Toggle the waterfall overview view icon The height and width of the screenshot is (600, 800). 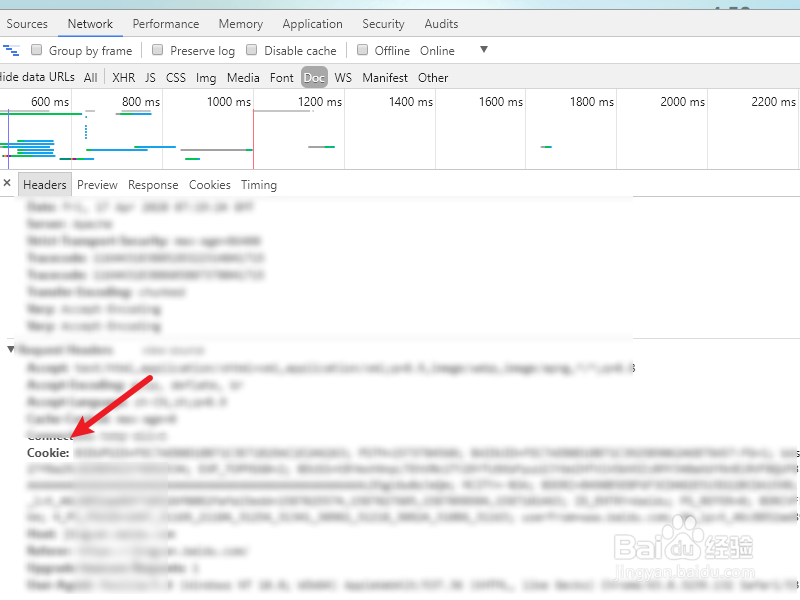pyautogui.click(x=11, y=50)
